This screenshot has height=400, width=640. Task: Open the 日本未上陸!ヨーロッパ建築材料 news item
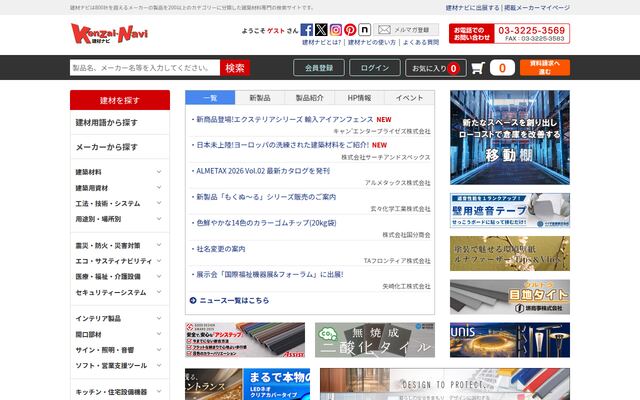click(282, 145)
